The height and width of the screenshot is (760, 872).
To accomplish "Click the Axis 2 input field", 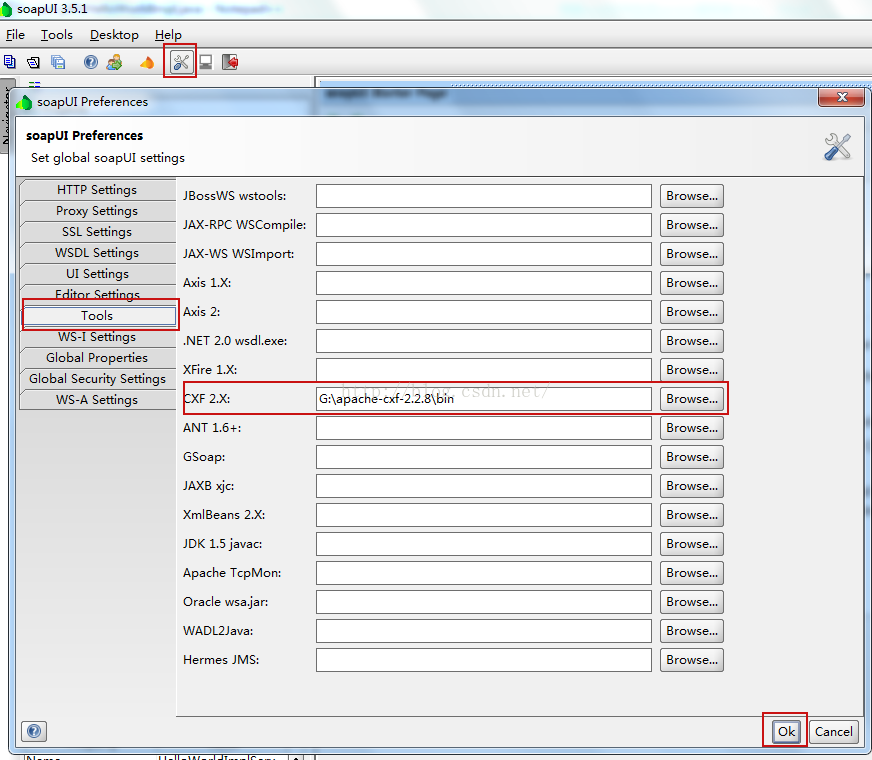I will (x=484, y=312).
